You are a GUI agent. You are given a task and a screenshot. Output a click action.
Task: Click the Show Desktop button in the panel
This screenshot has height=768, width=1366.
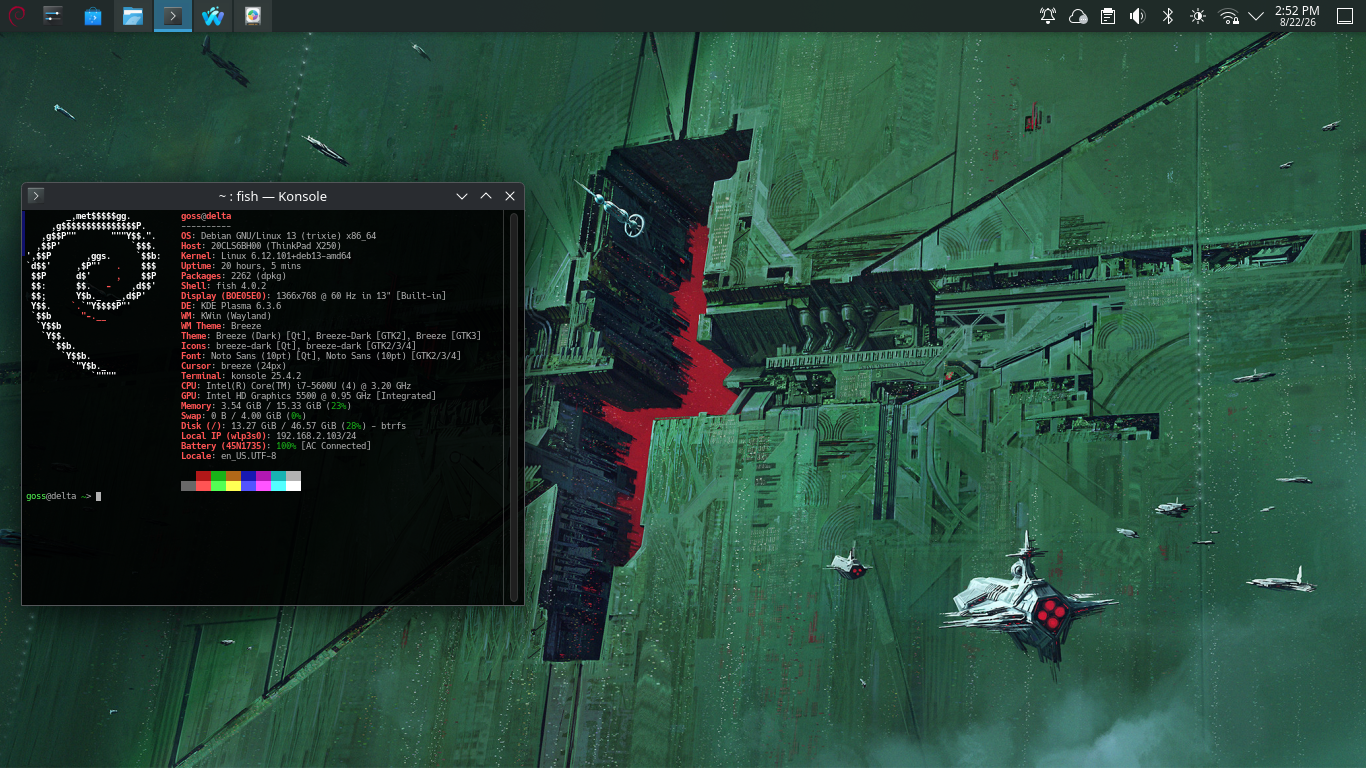click(1345, 16)
